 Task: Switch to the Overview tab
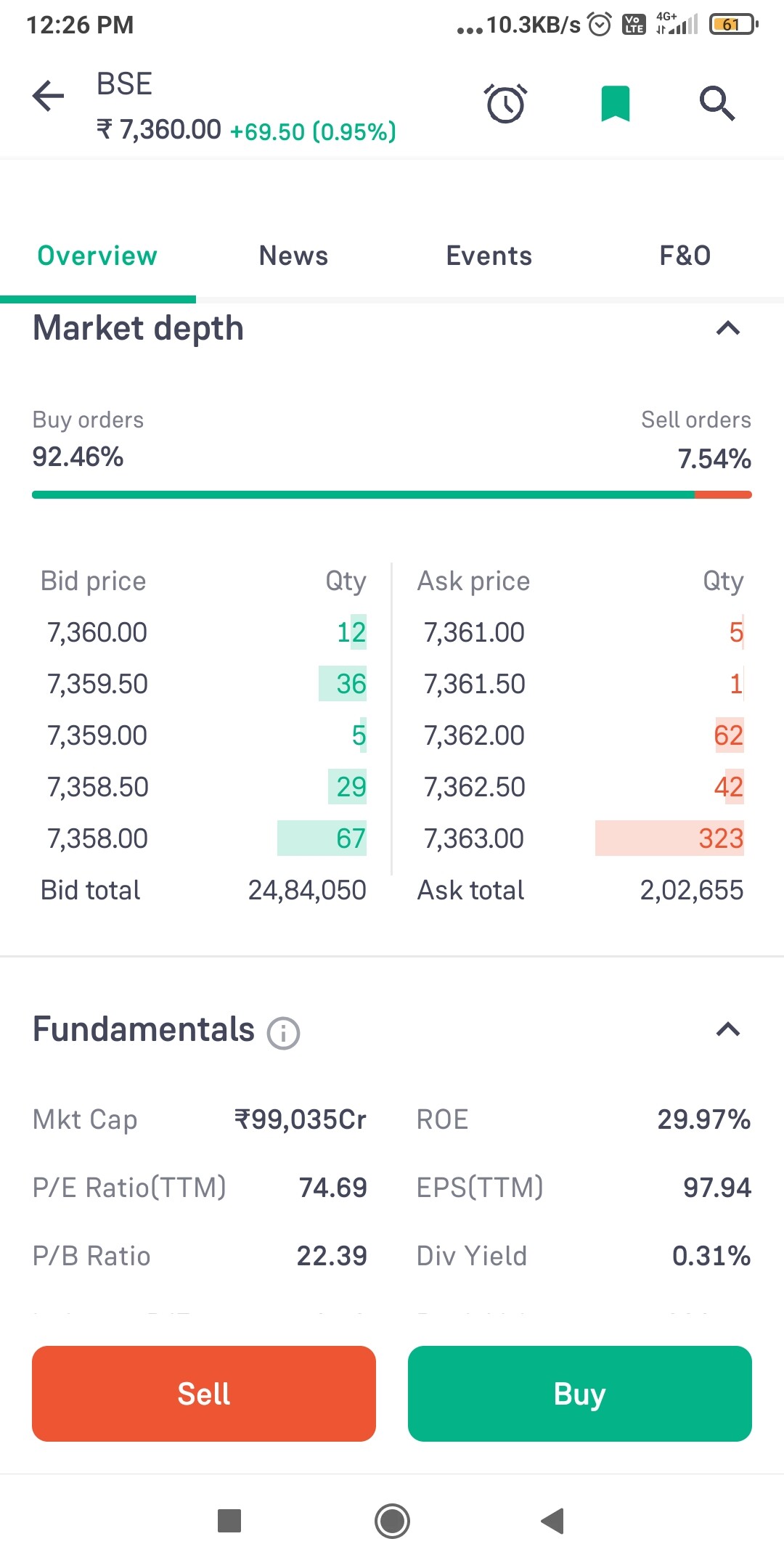point(97,256)
